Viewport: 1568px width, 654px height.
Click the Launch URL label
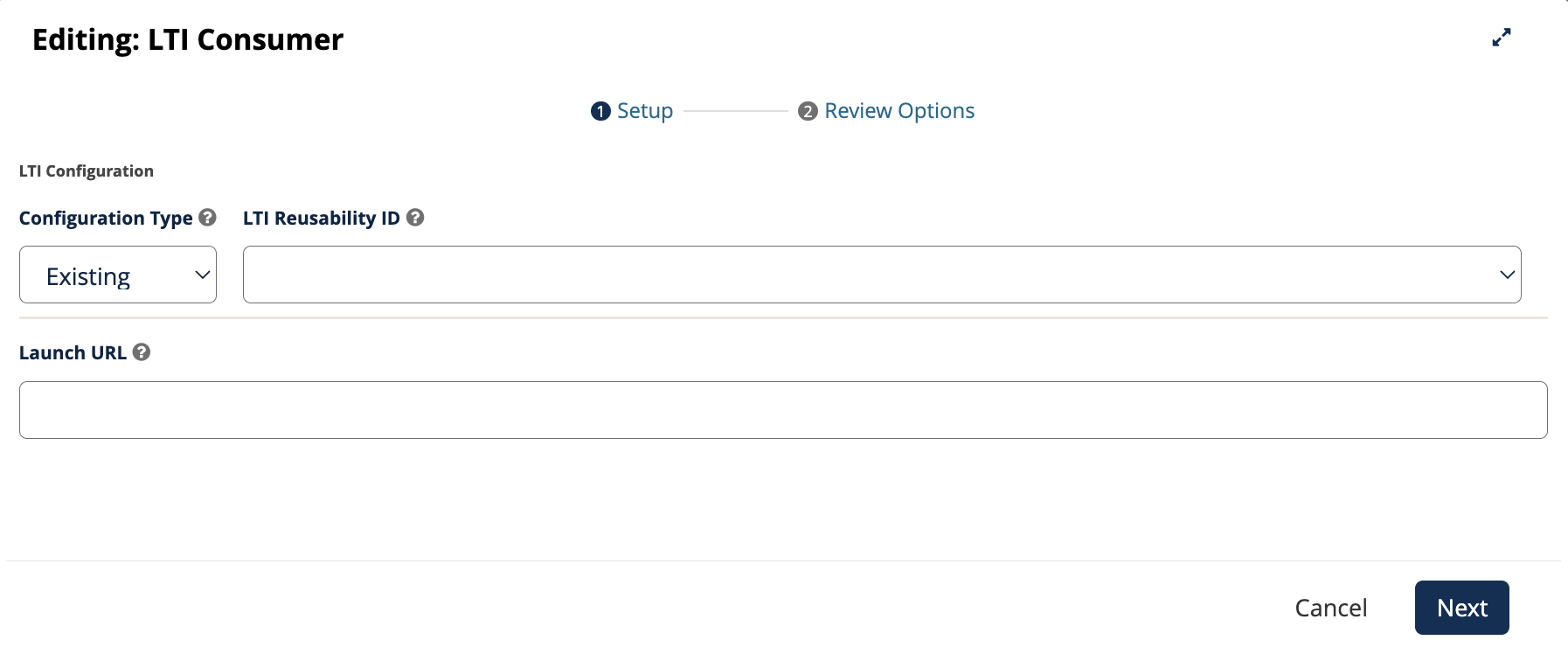(73, 352)
